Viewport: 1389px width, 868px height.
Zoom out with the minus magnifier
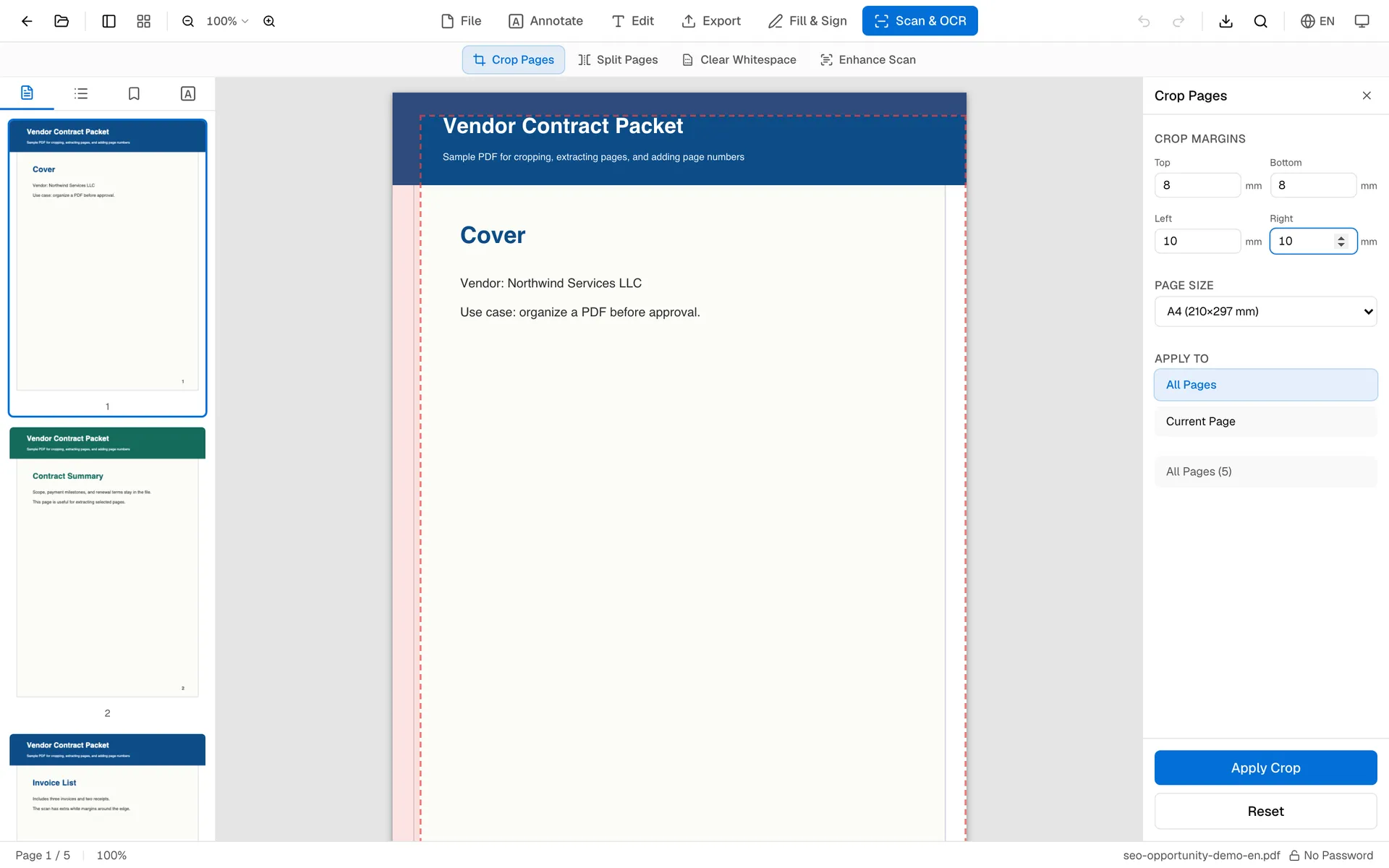188,21
